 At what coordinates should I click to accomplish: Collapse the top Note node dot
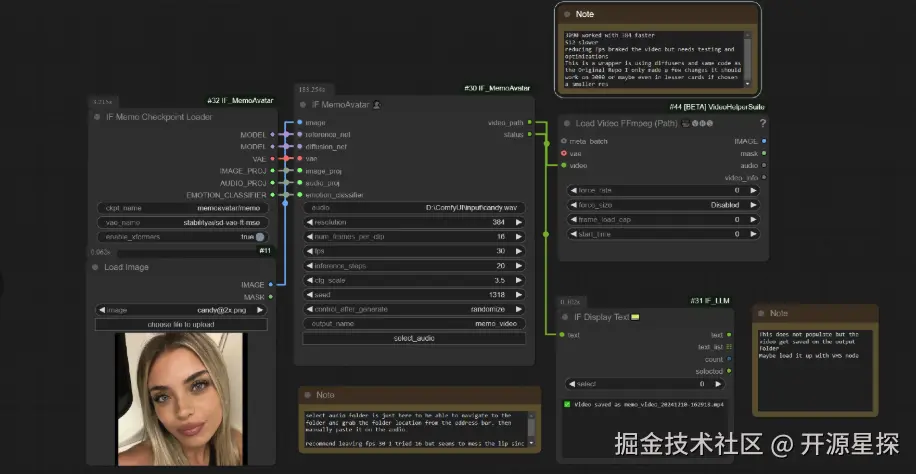[567, 14]
